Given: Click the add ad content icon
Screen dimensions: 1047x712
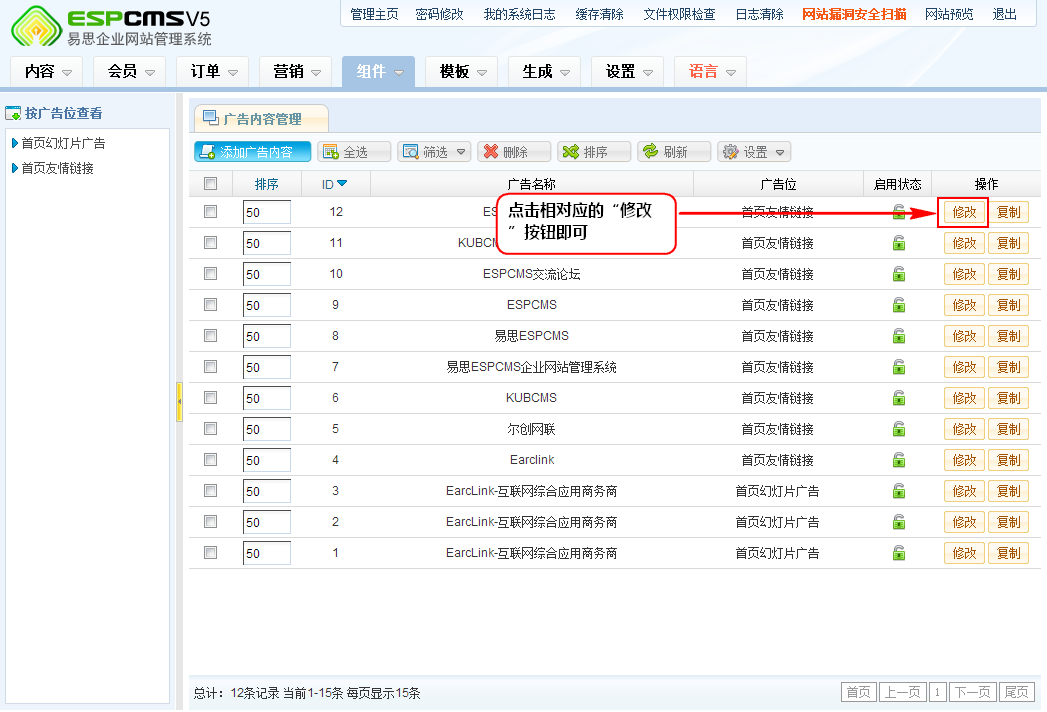Looking at the screenshot, I should pos(208,152).
